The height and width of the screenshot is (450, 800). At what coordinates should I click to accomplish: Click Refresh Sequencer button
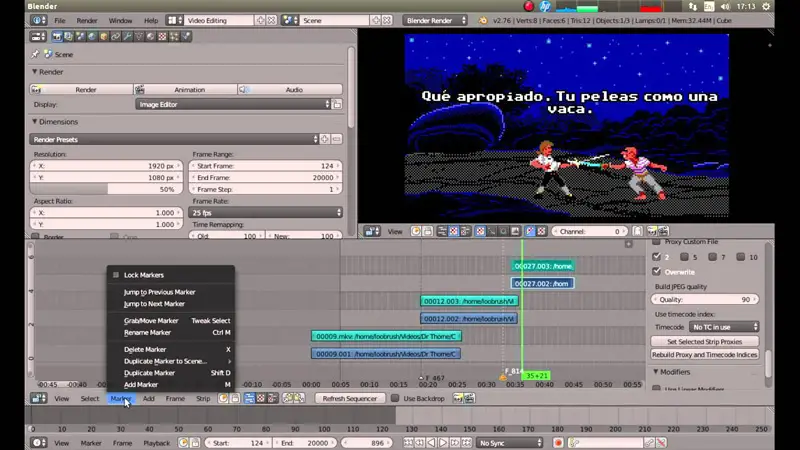click(x=349, y=398)
